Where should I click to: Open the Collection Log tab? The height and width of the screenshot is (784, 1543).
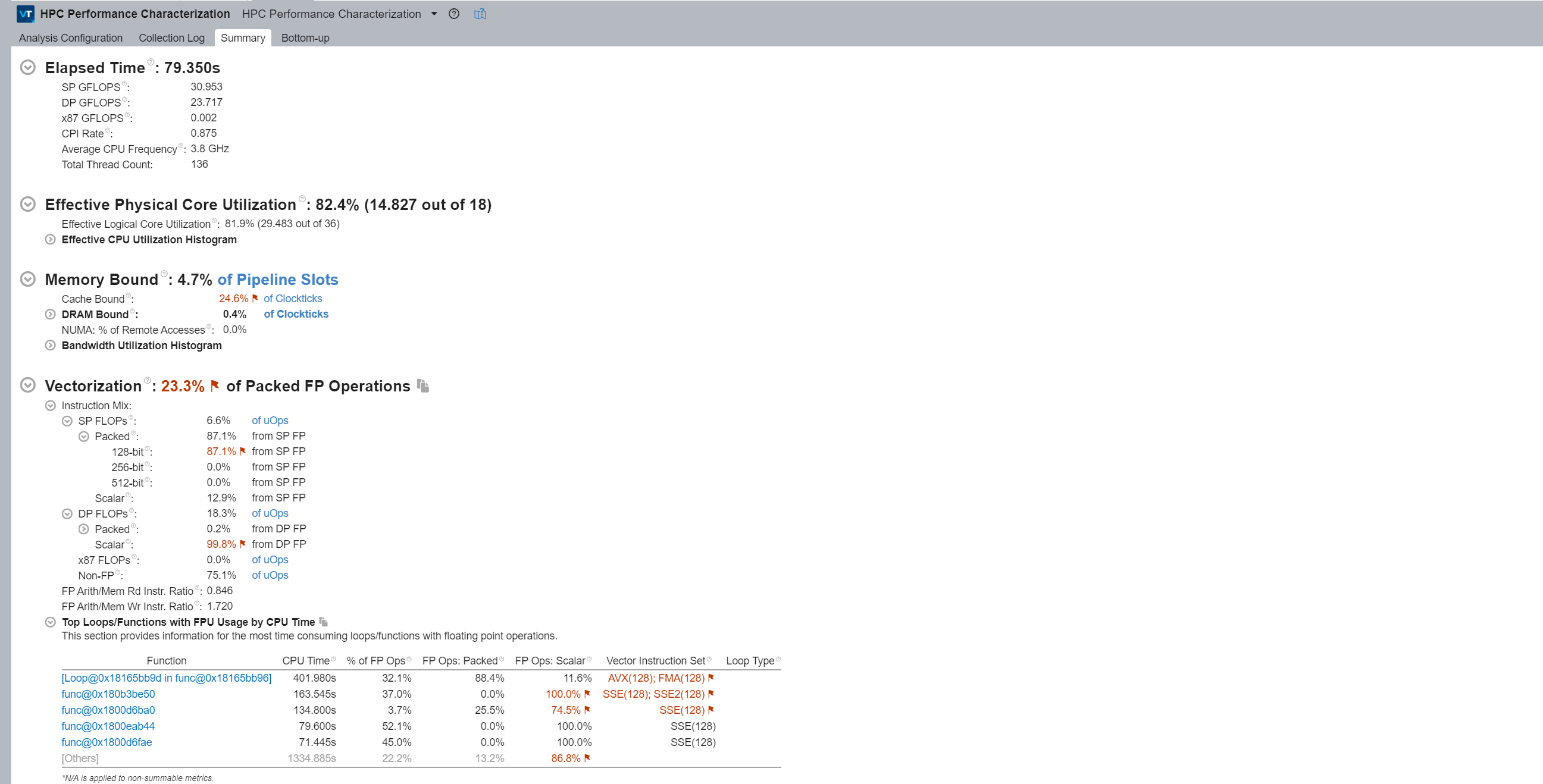pos(171,37)
